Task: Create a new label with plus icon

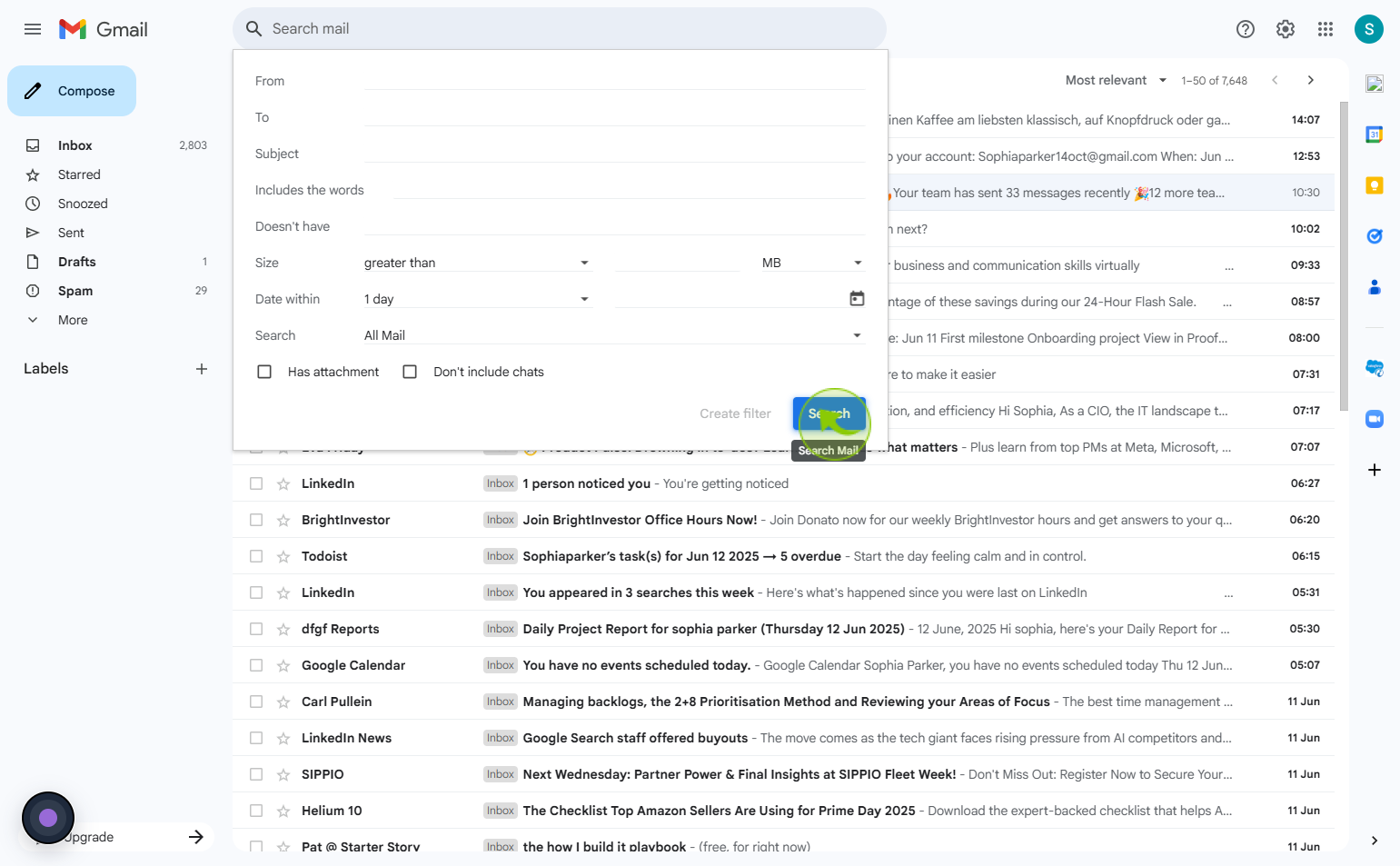Action: point(202,369)
